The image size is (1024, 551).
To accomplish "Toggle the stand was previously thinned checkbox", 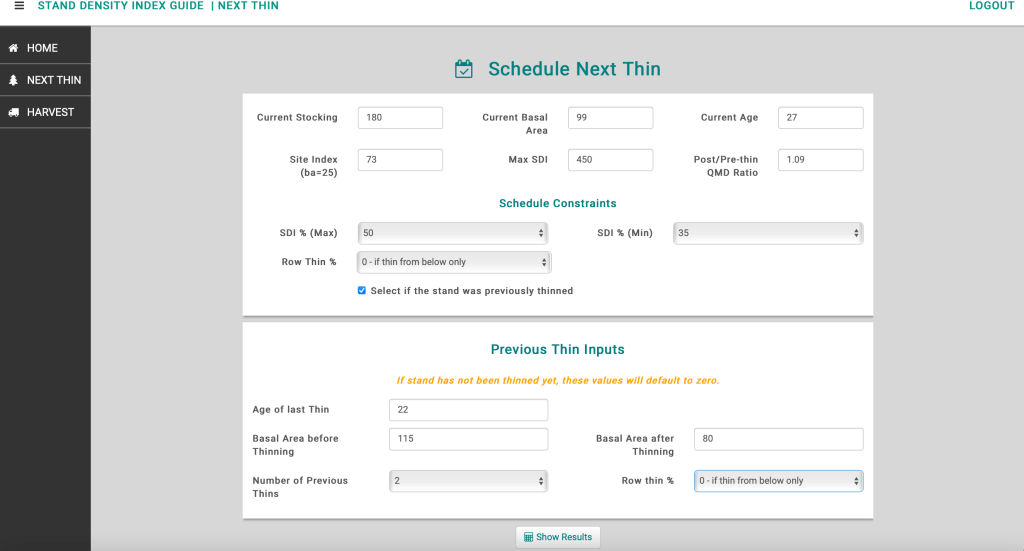I will 362,291.
